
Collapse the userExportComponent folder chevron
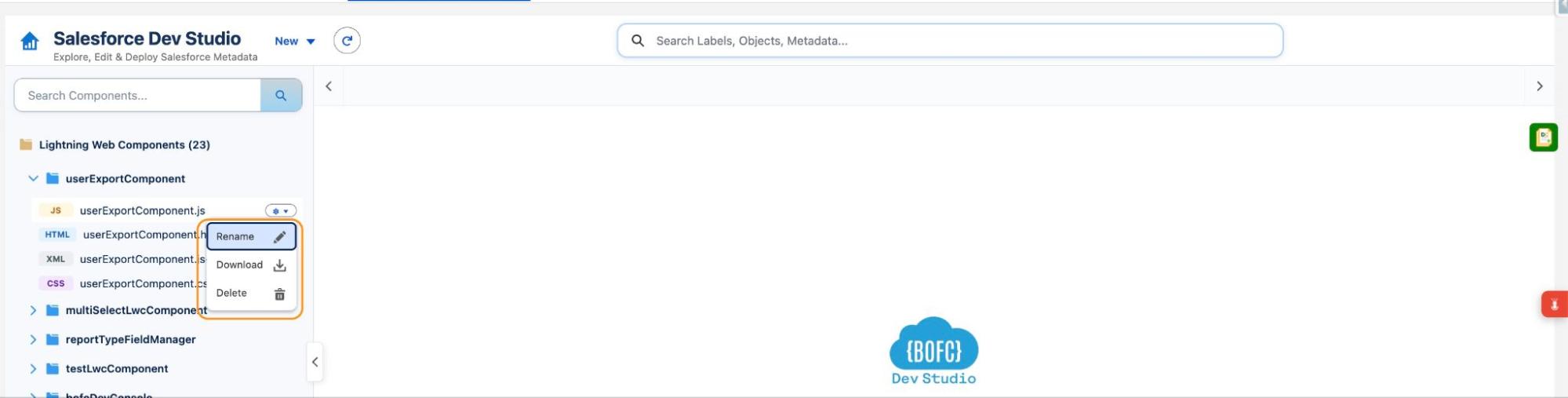click(x=33, y=178)
